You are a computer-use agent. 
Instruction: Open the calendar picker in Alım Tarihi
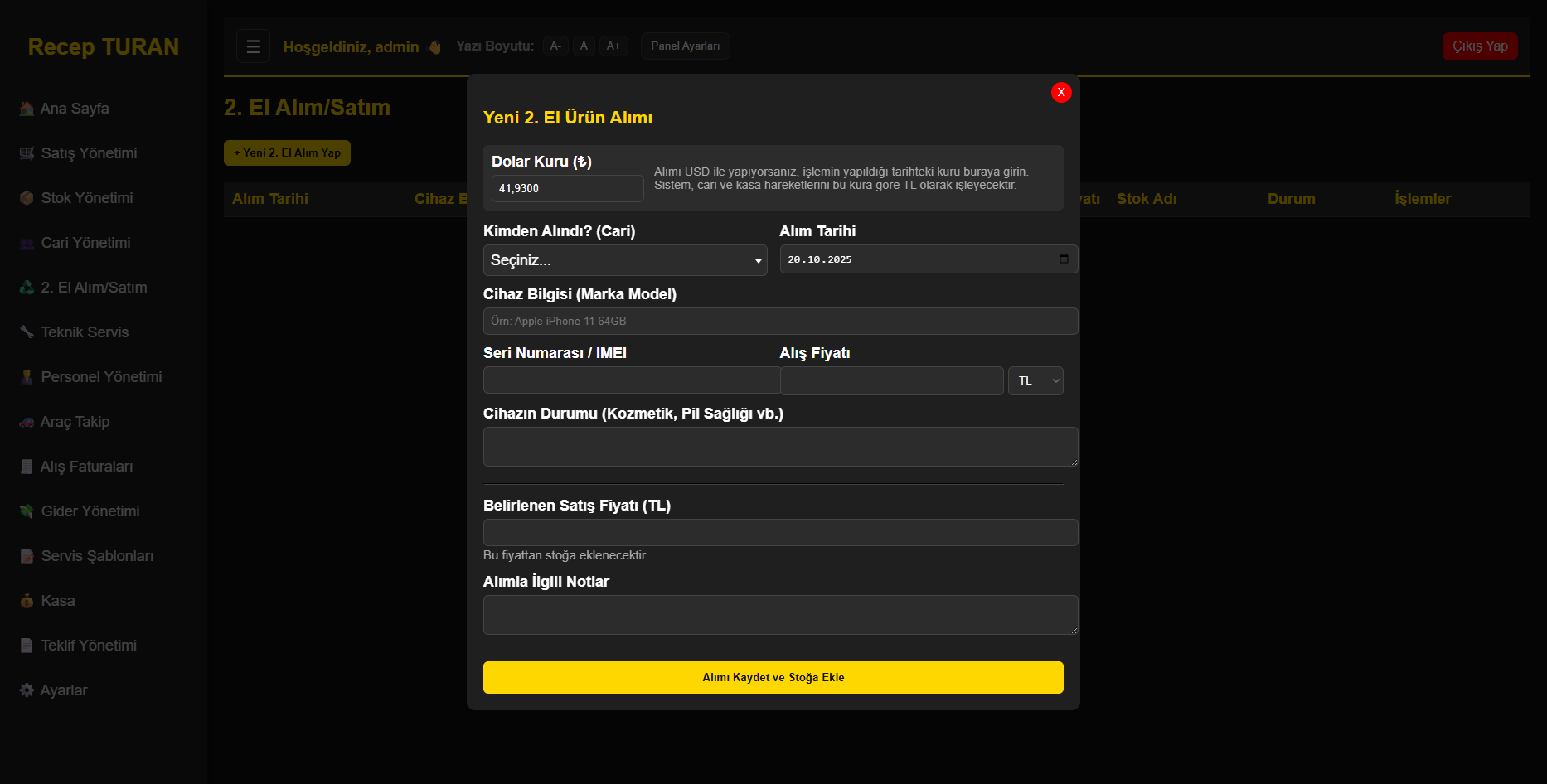(1064, 259)
